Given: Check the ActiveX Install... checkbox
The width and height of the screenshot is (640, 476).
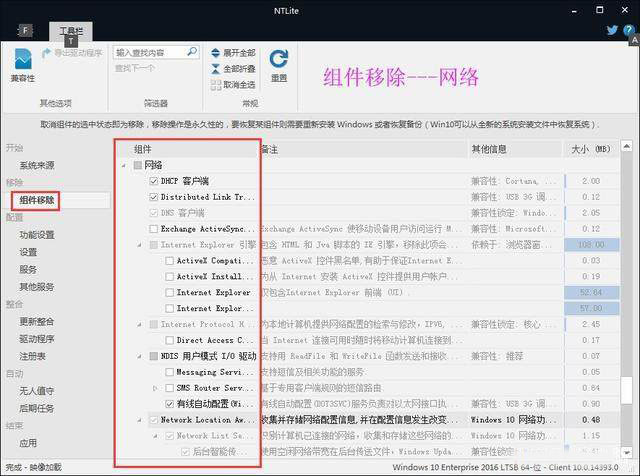Looking at the screenshot, I should [170, 276].
